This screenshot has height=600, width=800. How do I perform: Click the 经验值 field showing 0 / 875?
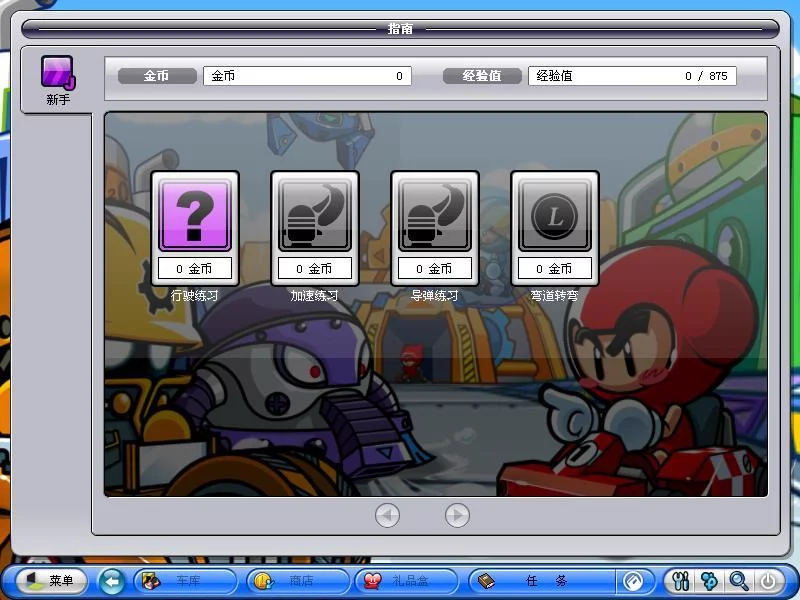click(x=632, y=76)
